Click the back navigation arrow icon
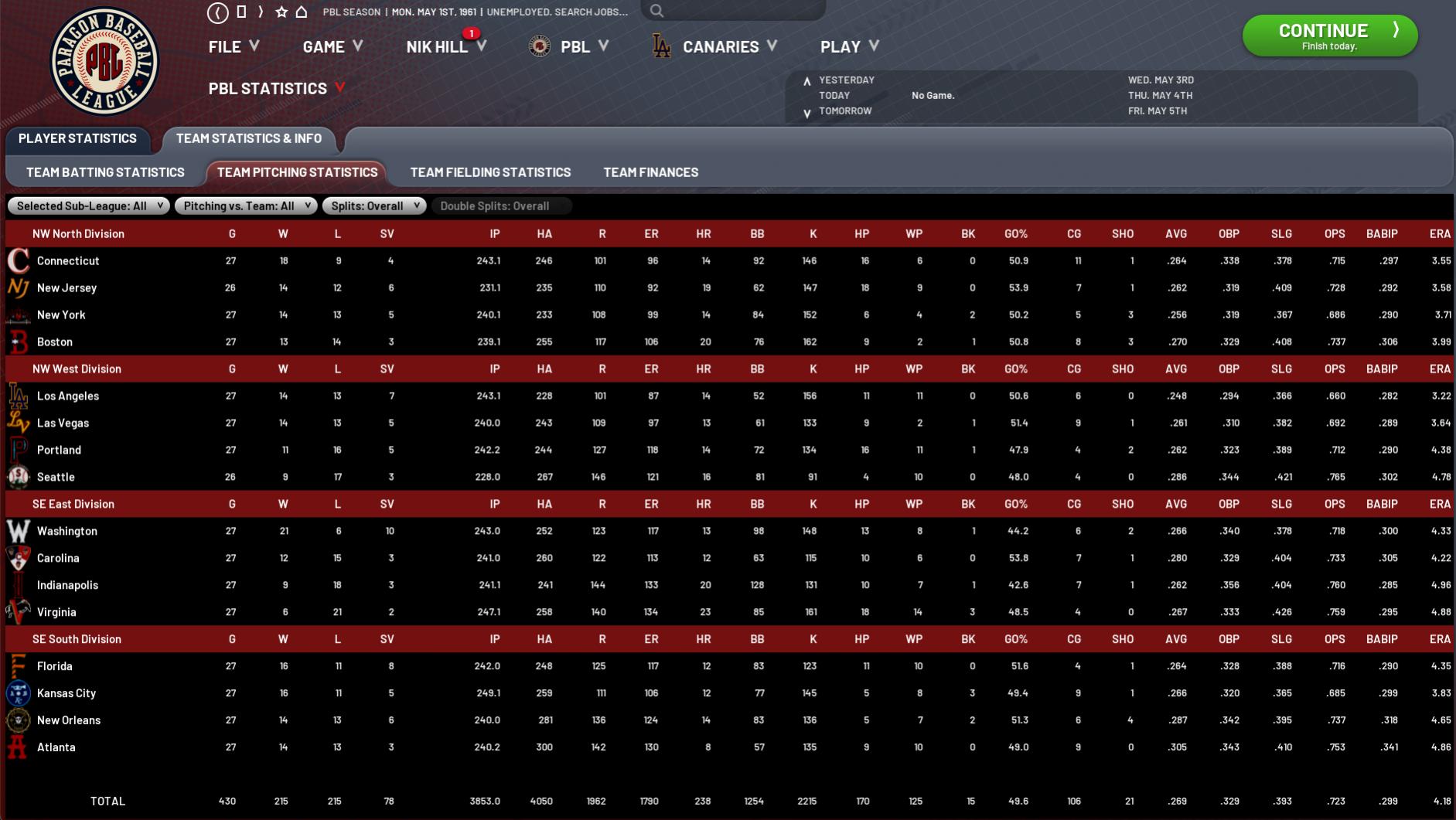The image size is (1456, 820). [218, 12]
